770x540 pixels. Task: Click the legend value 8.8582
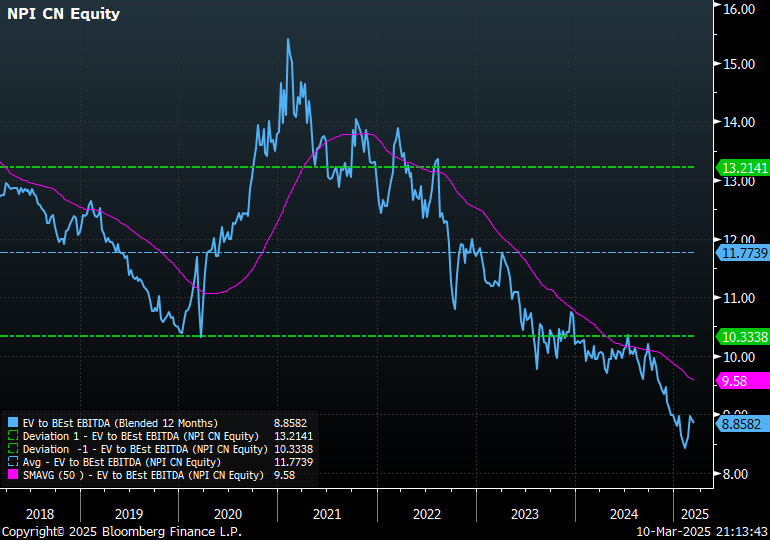point(290,423)
